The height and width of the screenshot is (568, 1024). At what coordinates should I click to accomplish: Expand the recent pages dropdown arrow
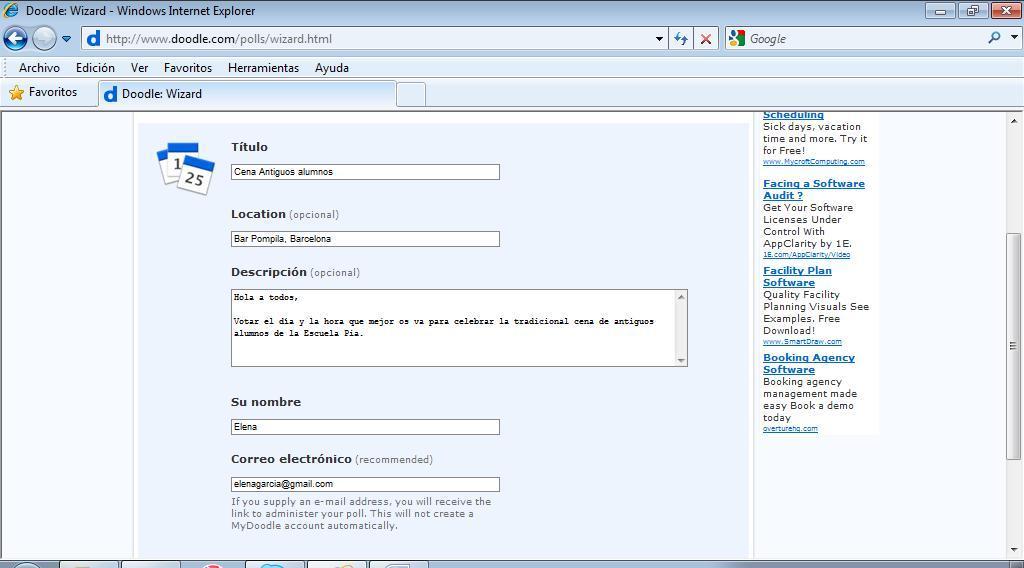coord(67,39)
